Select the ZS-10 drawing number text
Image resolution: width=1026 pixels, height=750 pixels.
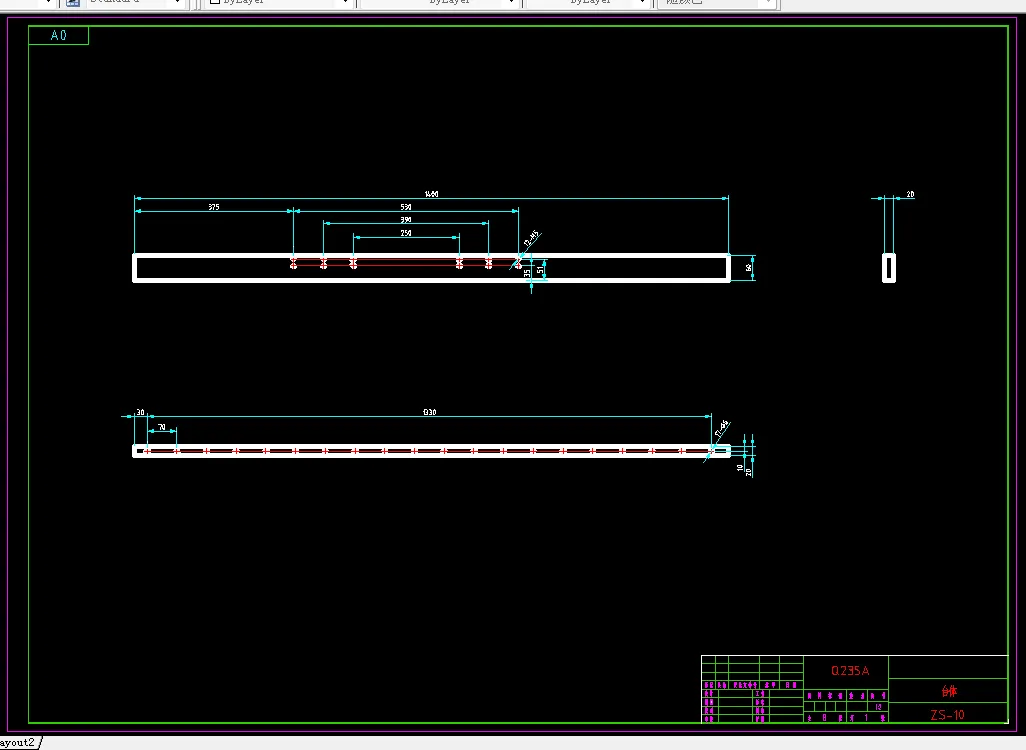[947, 715]
